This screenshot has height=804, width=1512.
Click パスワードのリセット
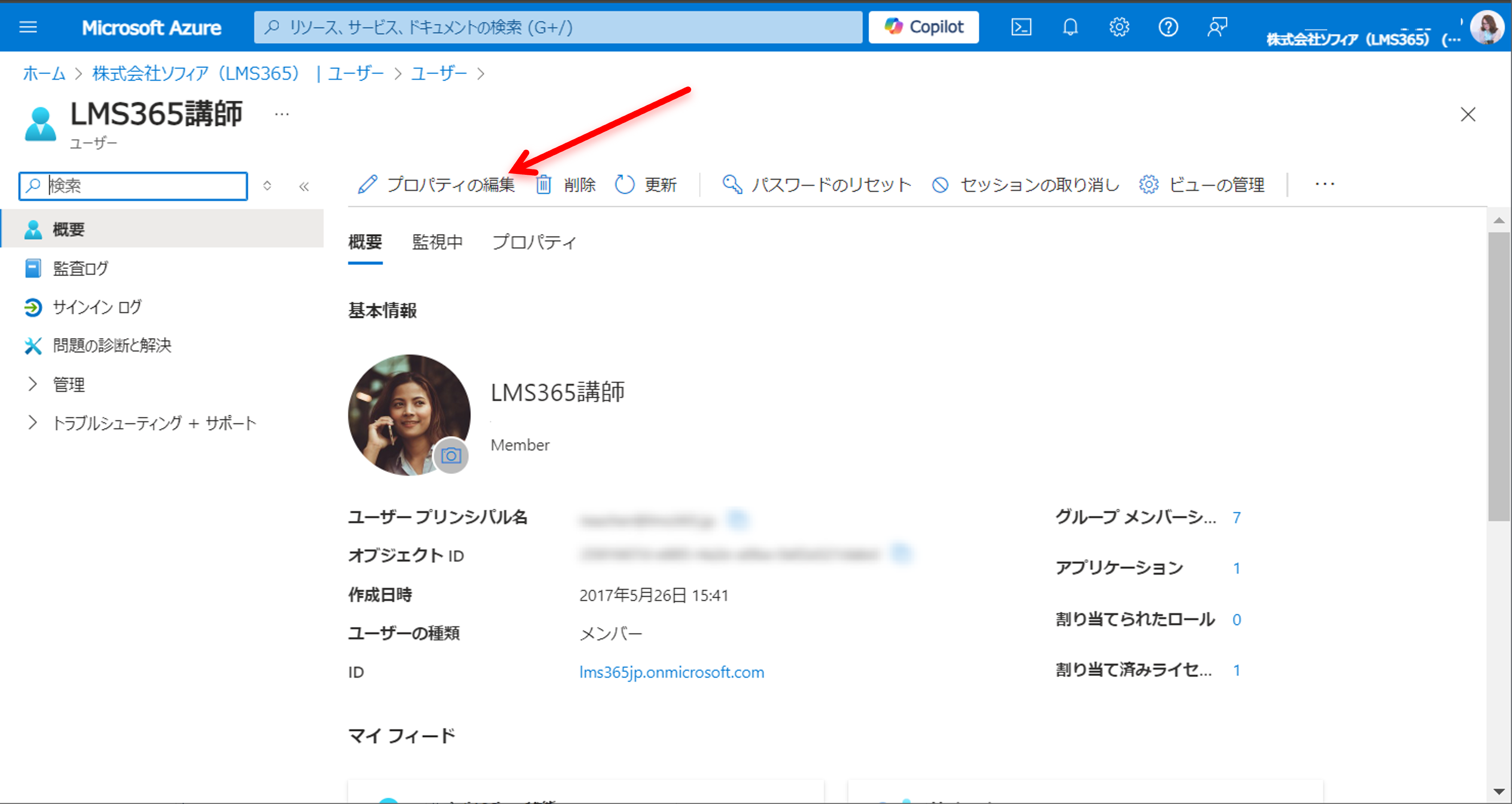pyautogui.click(x=816, y=185)
